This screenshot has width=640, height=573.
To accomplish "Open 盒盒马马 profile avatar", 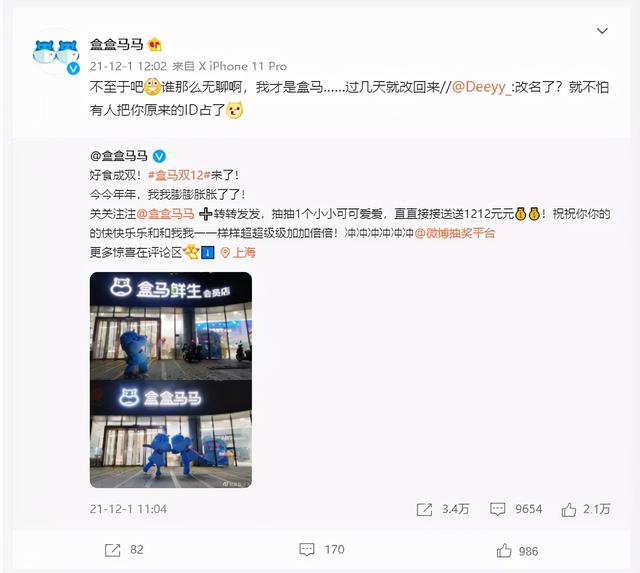I will coord(56,52).
